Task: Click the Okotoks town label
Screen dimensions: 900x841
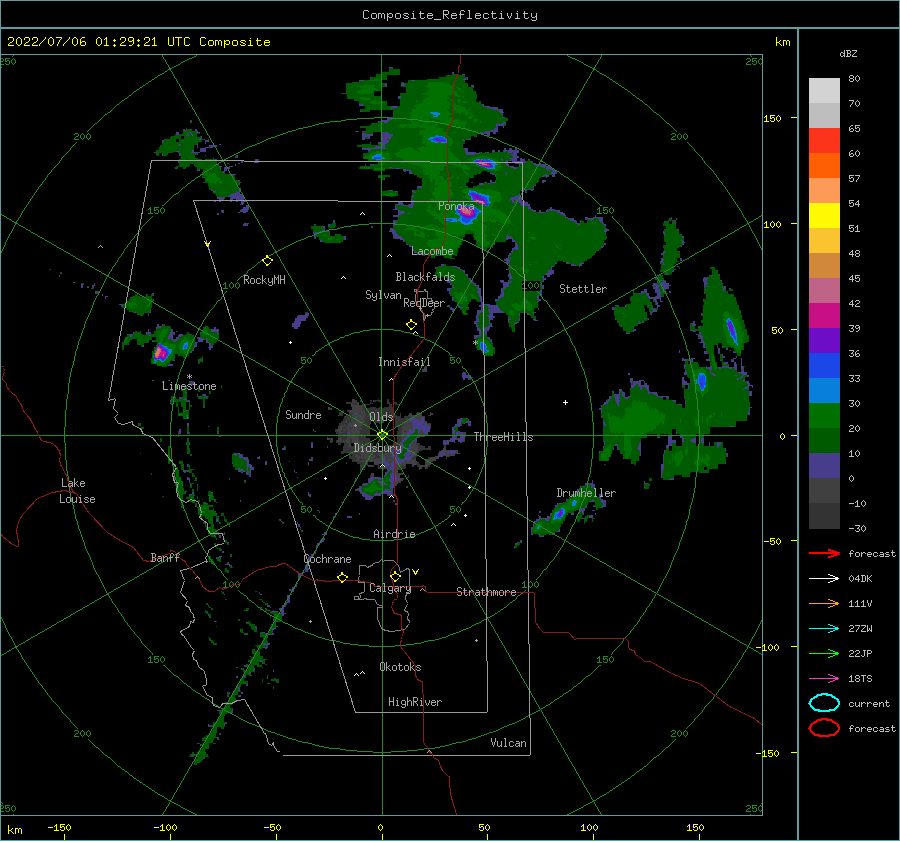Action: pos(400,667)
